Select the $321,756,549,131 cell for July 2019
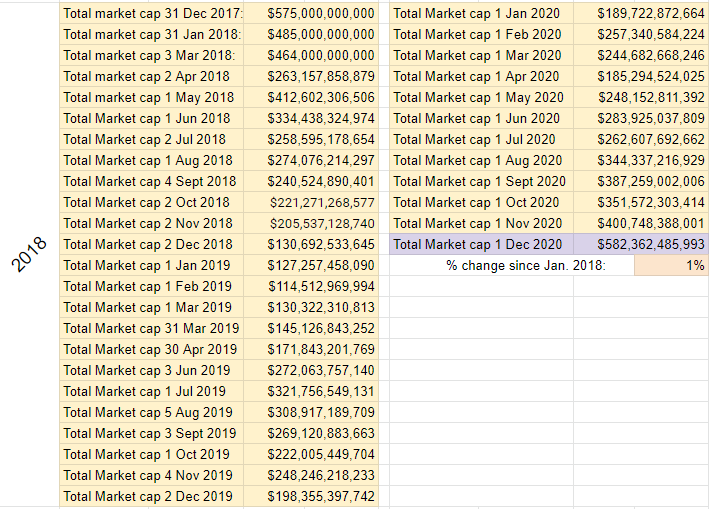709x509 pixels. [311, 391]
